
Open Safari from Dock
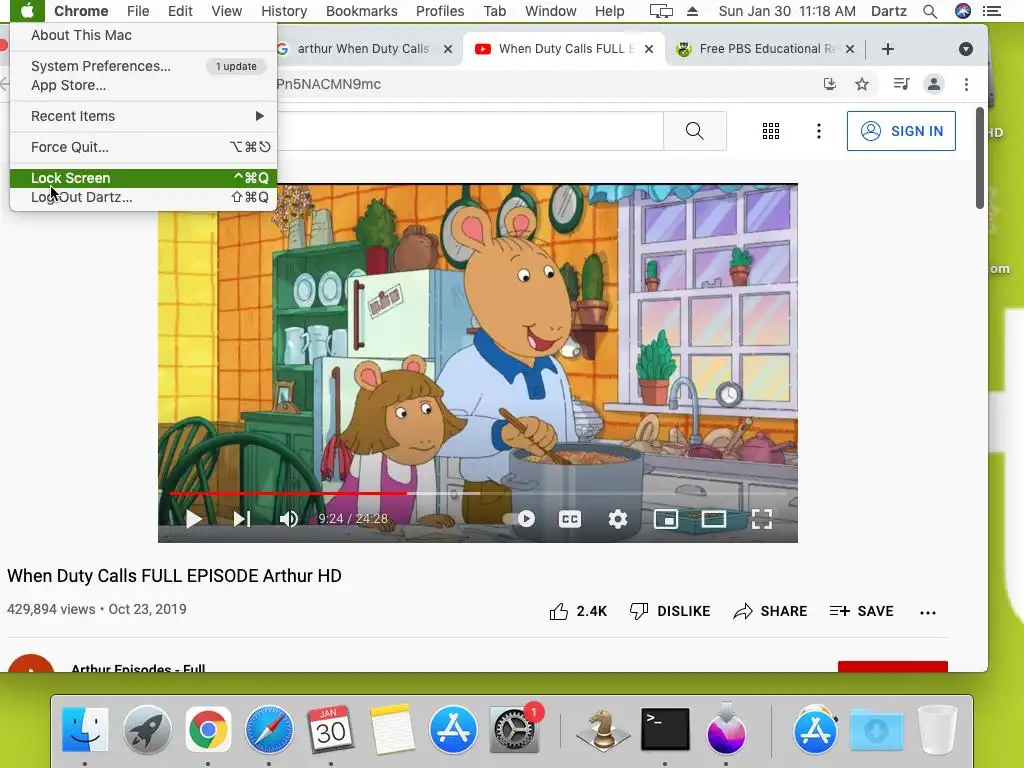tap(269, 729)
